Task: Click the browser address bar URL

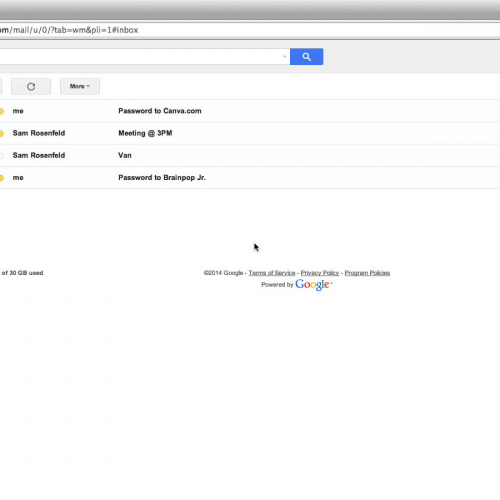Action: 69,30
